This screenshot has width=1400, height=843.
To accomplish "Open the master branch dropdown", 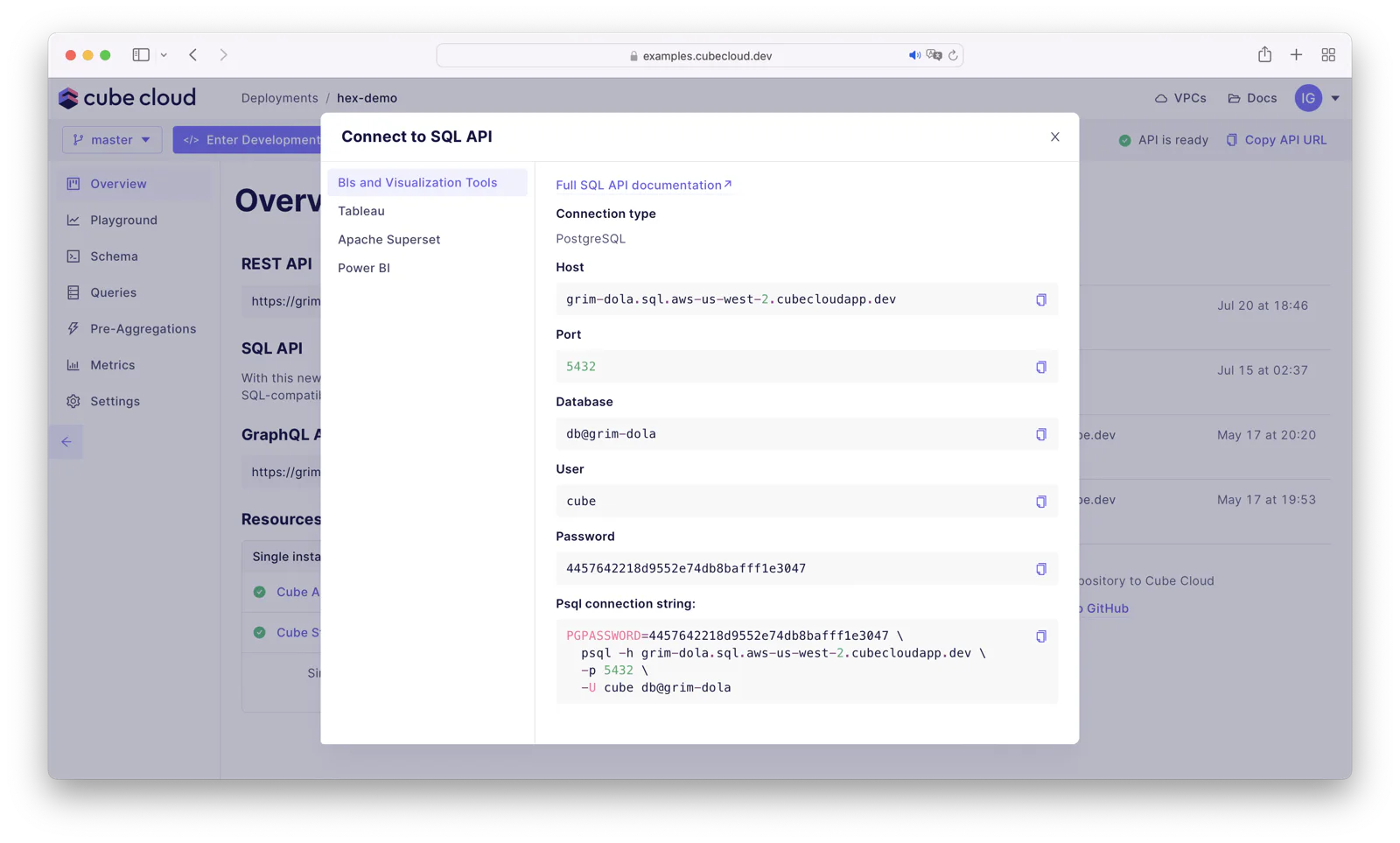I will (112, 140).
